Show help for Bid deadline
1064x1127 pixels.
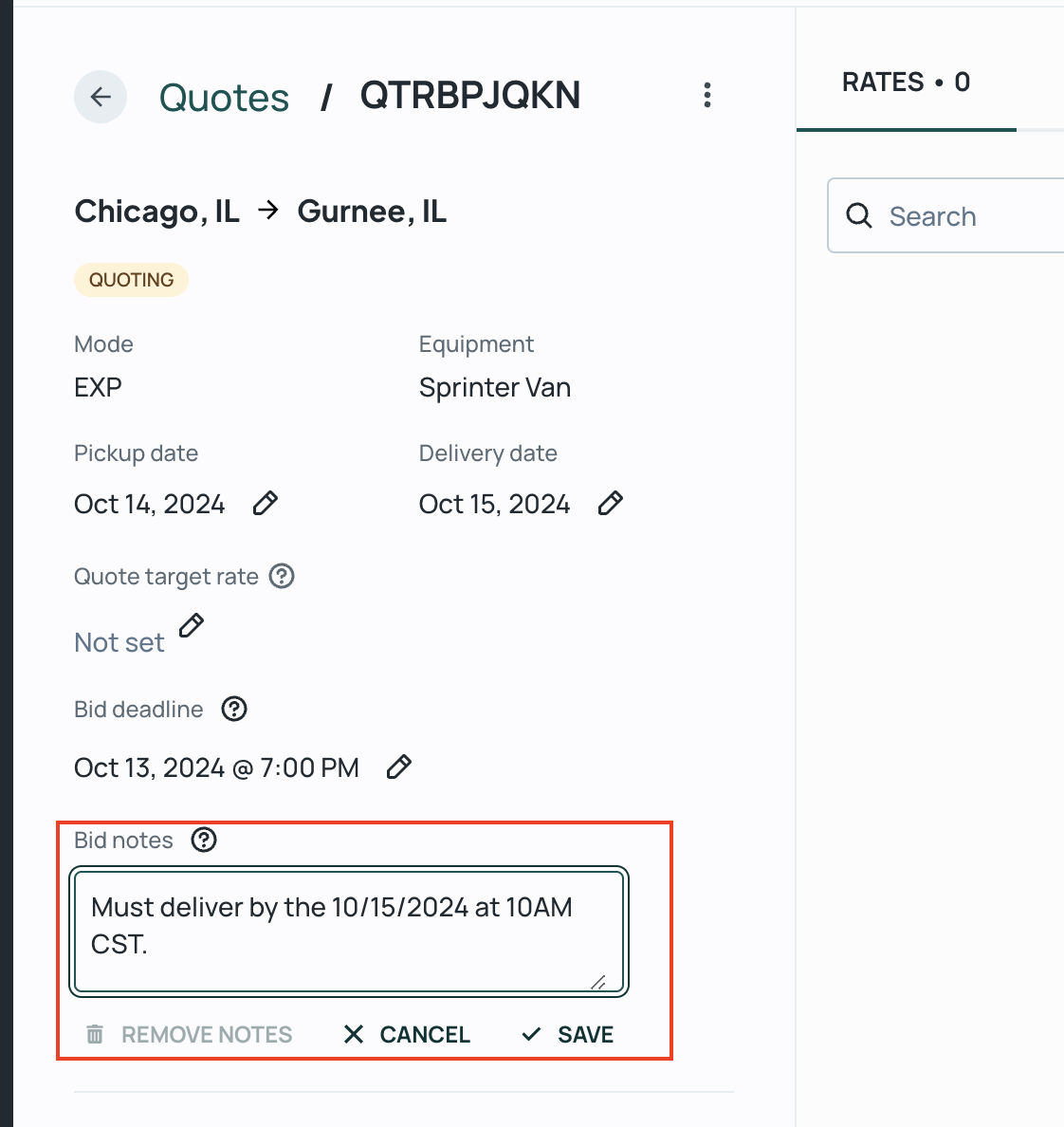(x=234, y=709)
